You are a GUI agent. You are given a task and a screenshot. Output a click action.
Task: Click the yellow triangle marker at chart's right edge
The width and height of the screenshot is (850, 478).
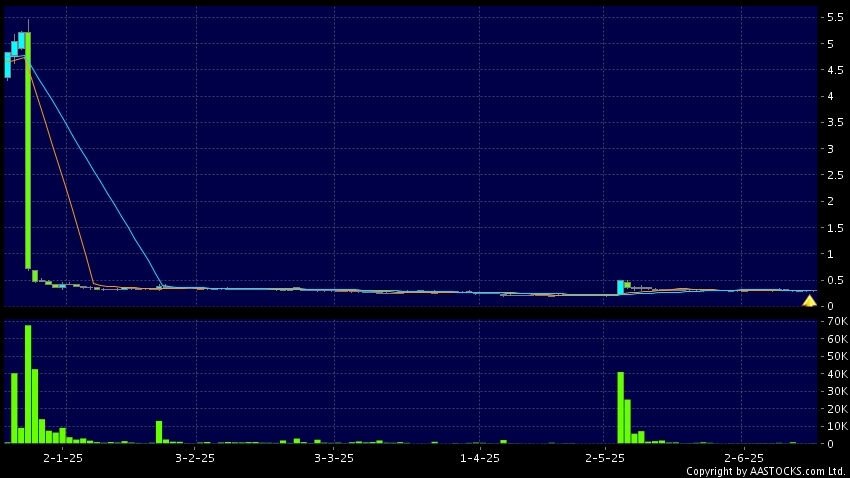tap(809, 301)
